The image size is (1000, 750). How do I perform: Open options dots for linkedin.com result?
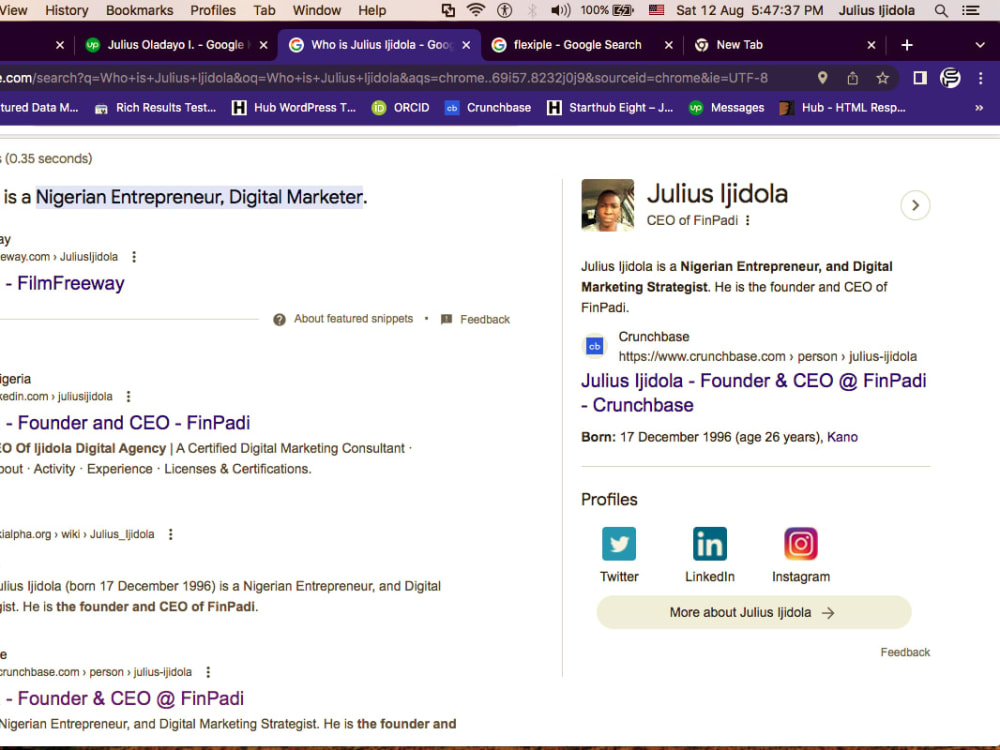point(128,397)
